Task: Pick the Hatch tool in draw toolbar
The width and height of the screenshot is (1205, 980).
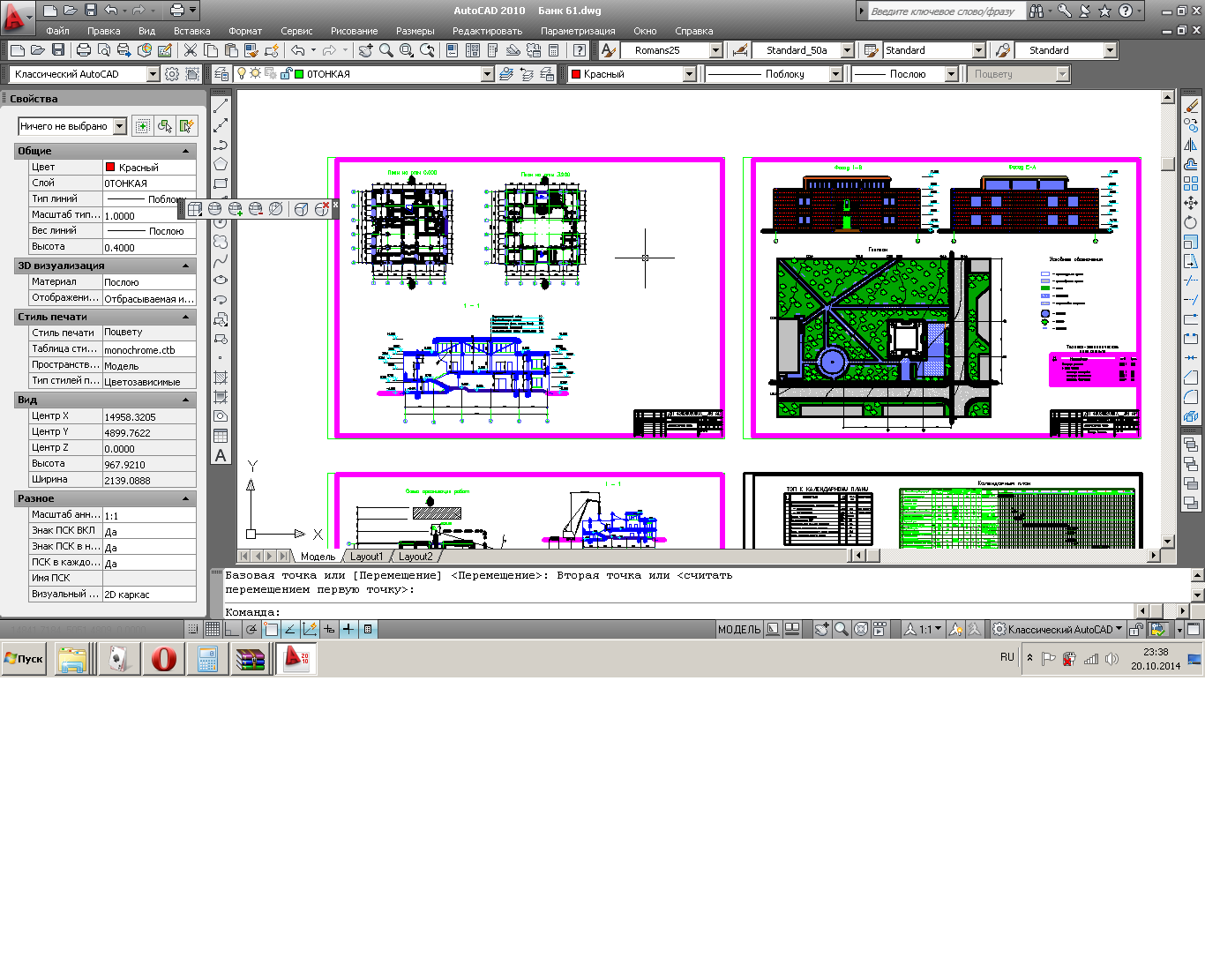Action: (x=221, y=378)
